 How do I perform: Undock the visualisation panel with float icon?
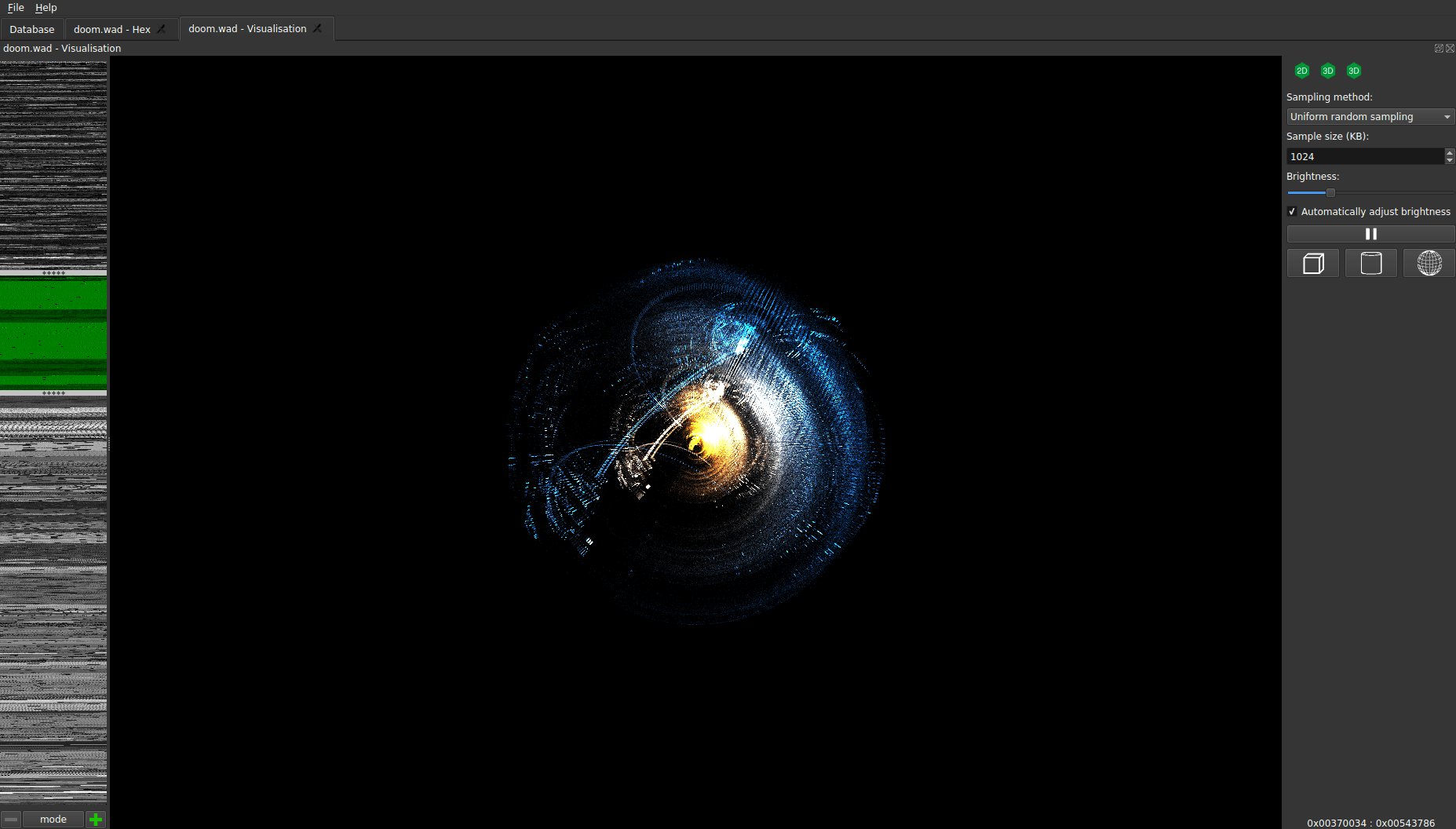[x=1439, y=49]
